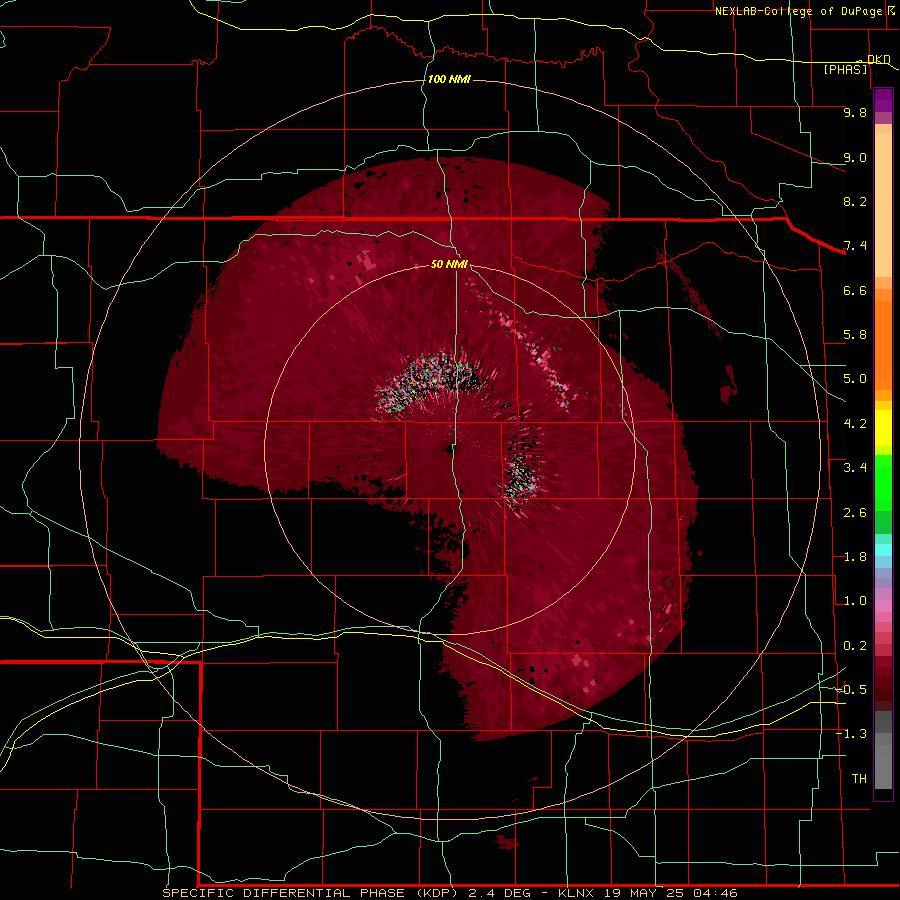The width and height of the screenshot is (900, 900).
Task: Click the 0.2 scale label
Action: point(855,646)
